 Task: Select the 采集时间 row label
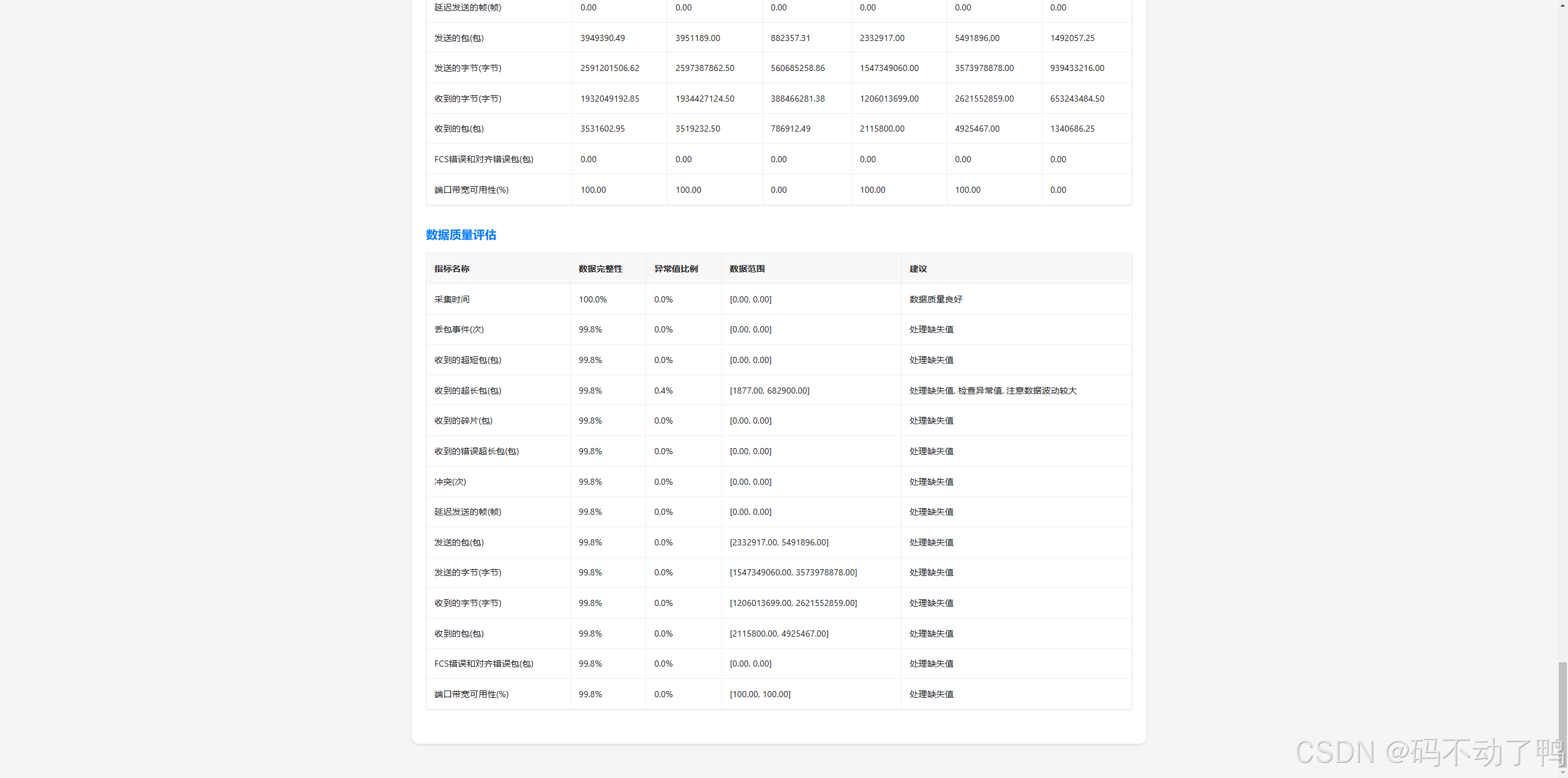click(x=451, y=299)
